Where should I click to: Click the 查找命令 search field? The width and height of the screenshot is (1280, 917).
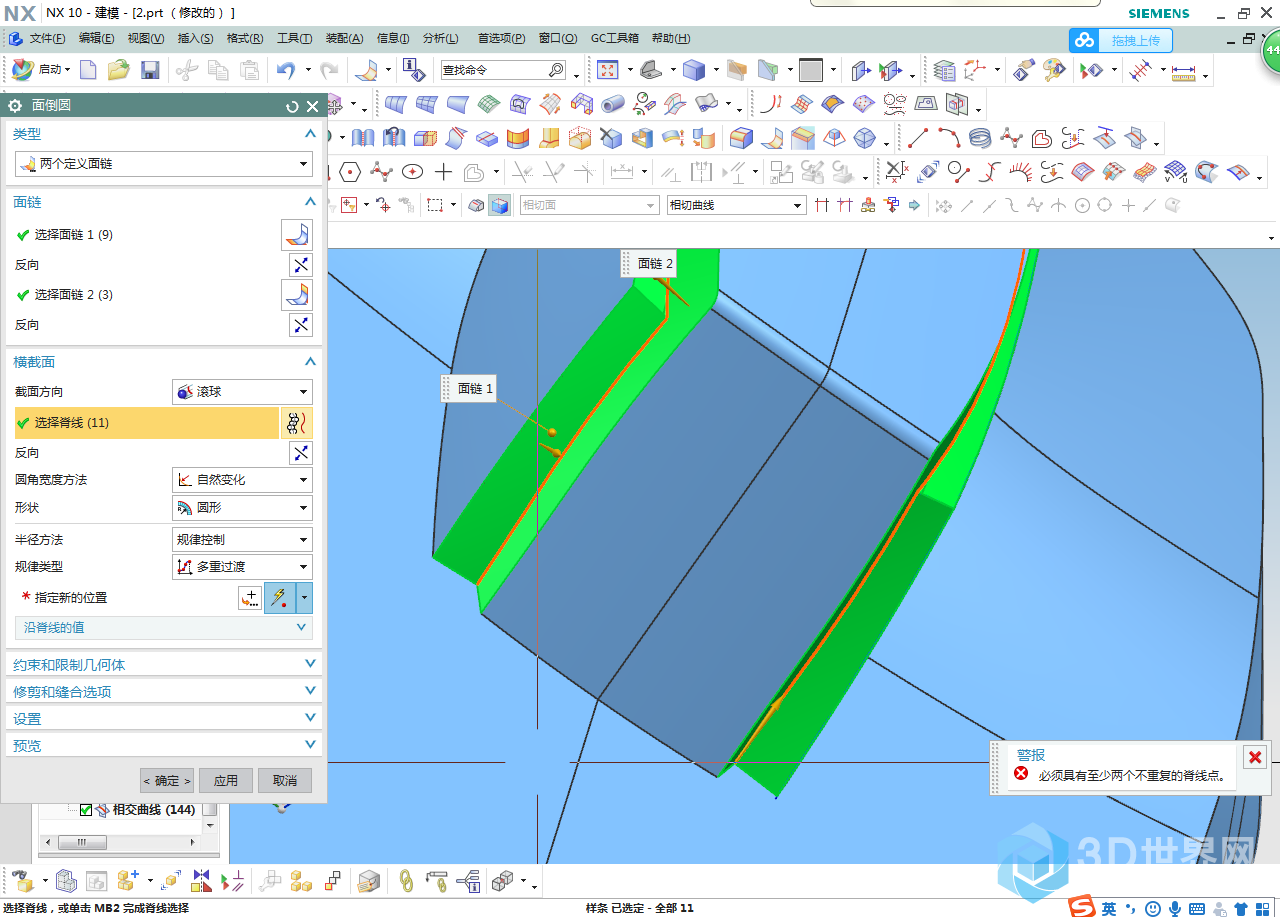(504, 70)
